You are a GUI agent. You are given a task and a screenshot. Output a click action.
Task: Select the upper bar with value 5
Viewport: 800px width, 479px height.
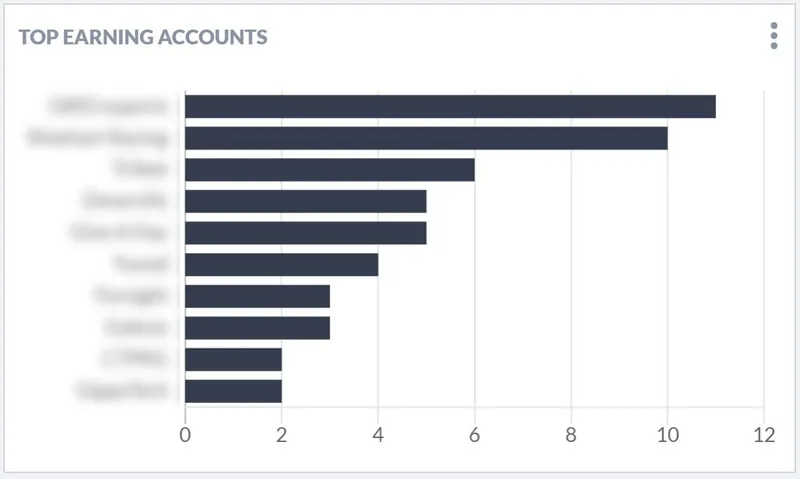pyautogui.click(x=306, y=201)
